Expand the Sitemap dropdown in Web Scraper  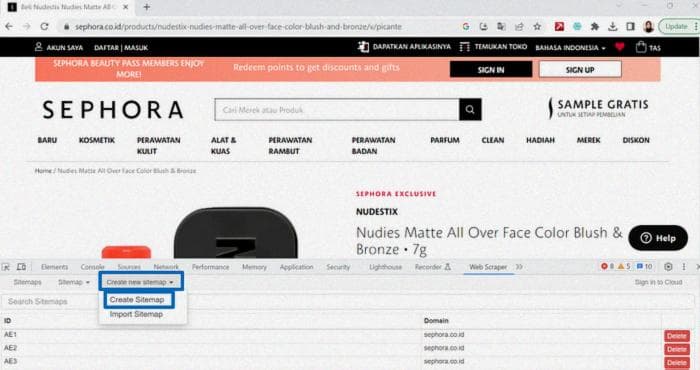coord(74,282)
